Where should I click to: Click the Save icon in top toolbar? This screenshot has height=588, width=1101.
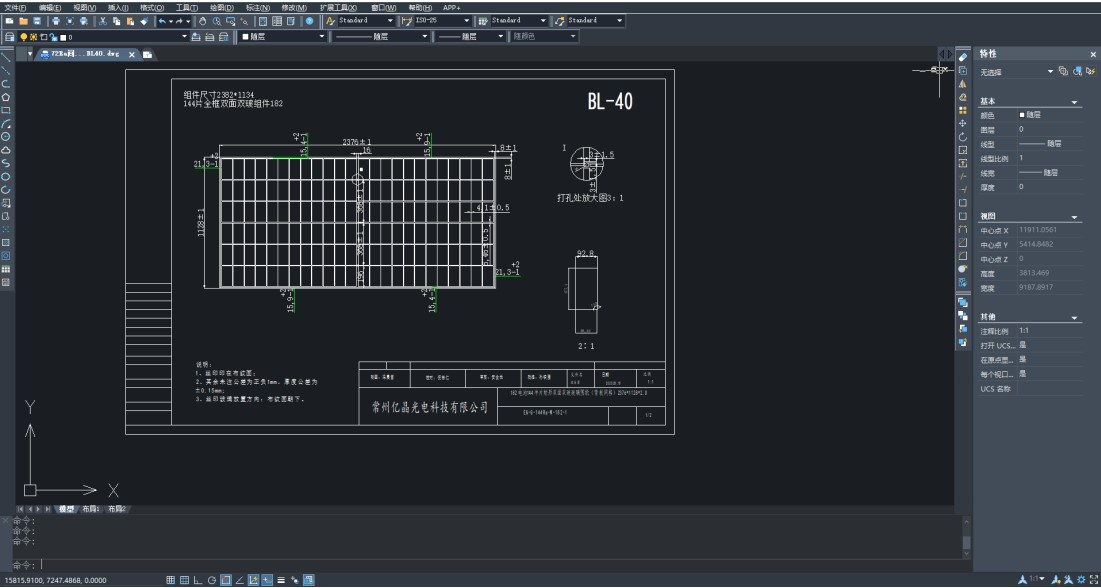click(x=37, y=21)
